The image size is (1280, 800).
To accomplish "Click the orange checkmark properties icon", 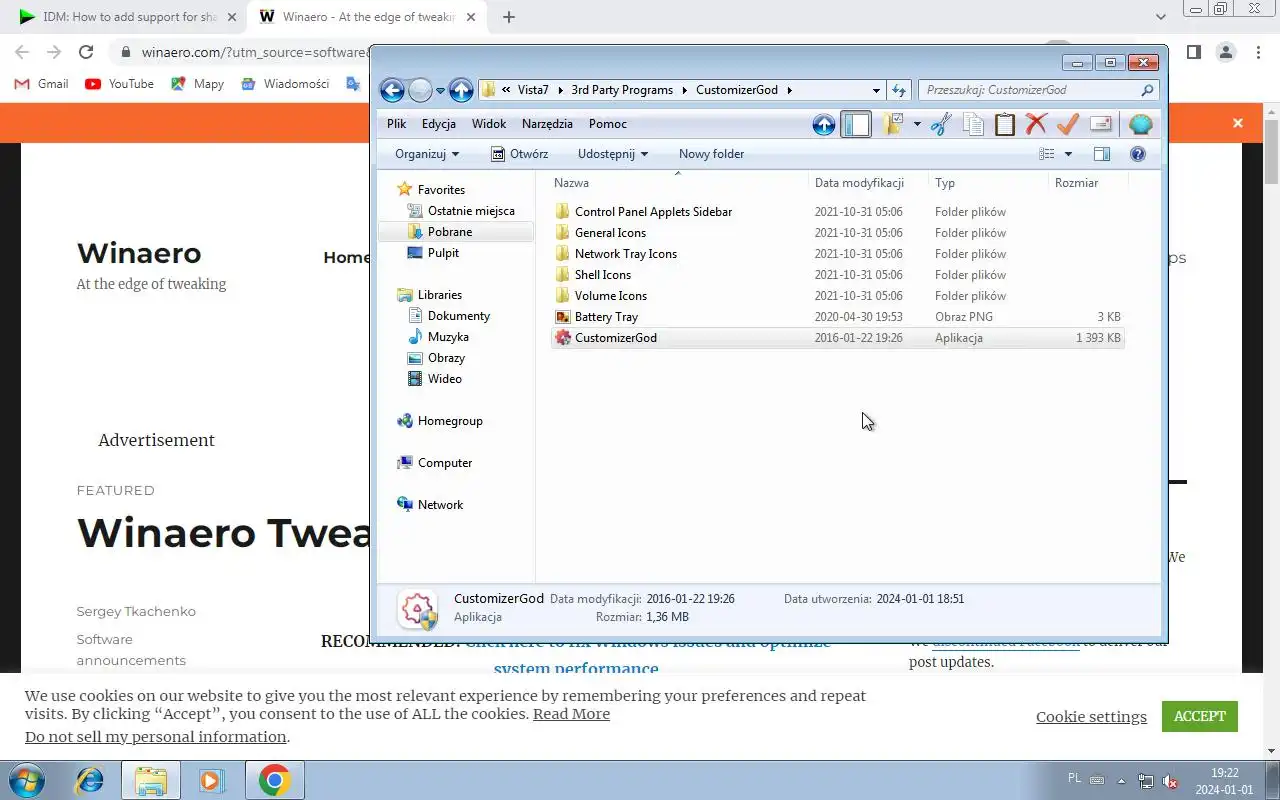I will [1068, 125].
